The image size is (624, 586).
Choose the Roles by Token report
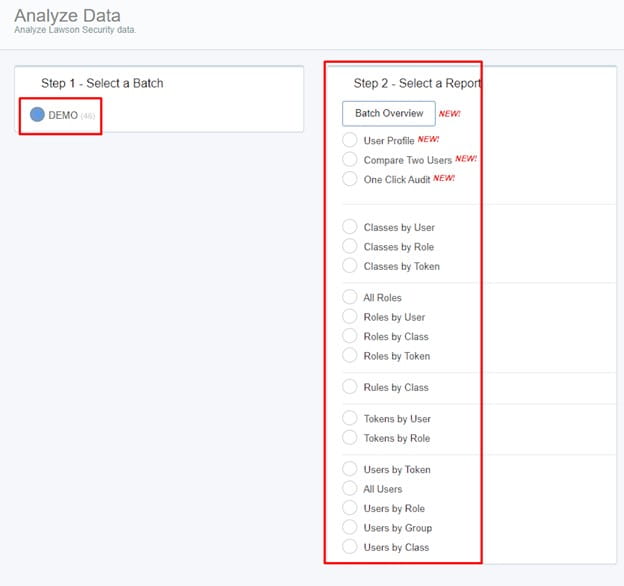point(350,356)
